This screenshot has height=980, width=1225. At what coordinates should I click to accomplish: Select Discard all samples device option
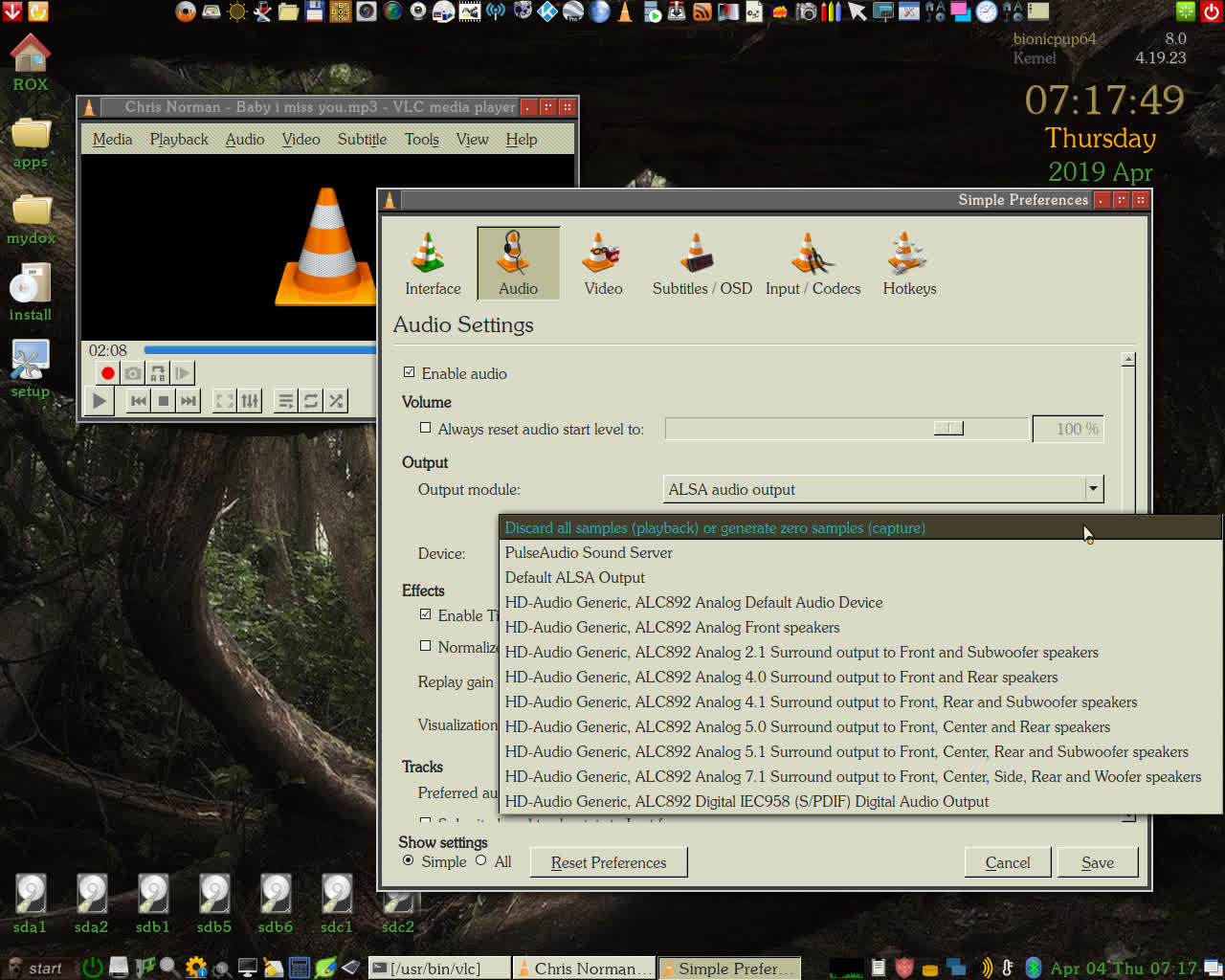pyautogui.click(x=860, y=527)
